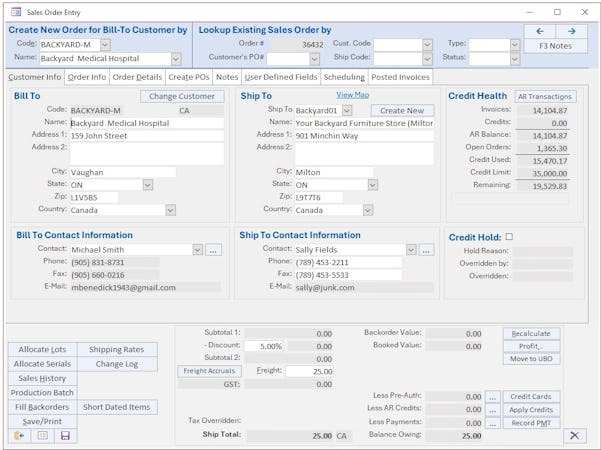Expand the Bill To State dropdown
Image resolution: width=601 pixels, height=450 pixels.
pyautogui.click(x=148, y=185)
